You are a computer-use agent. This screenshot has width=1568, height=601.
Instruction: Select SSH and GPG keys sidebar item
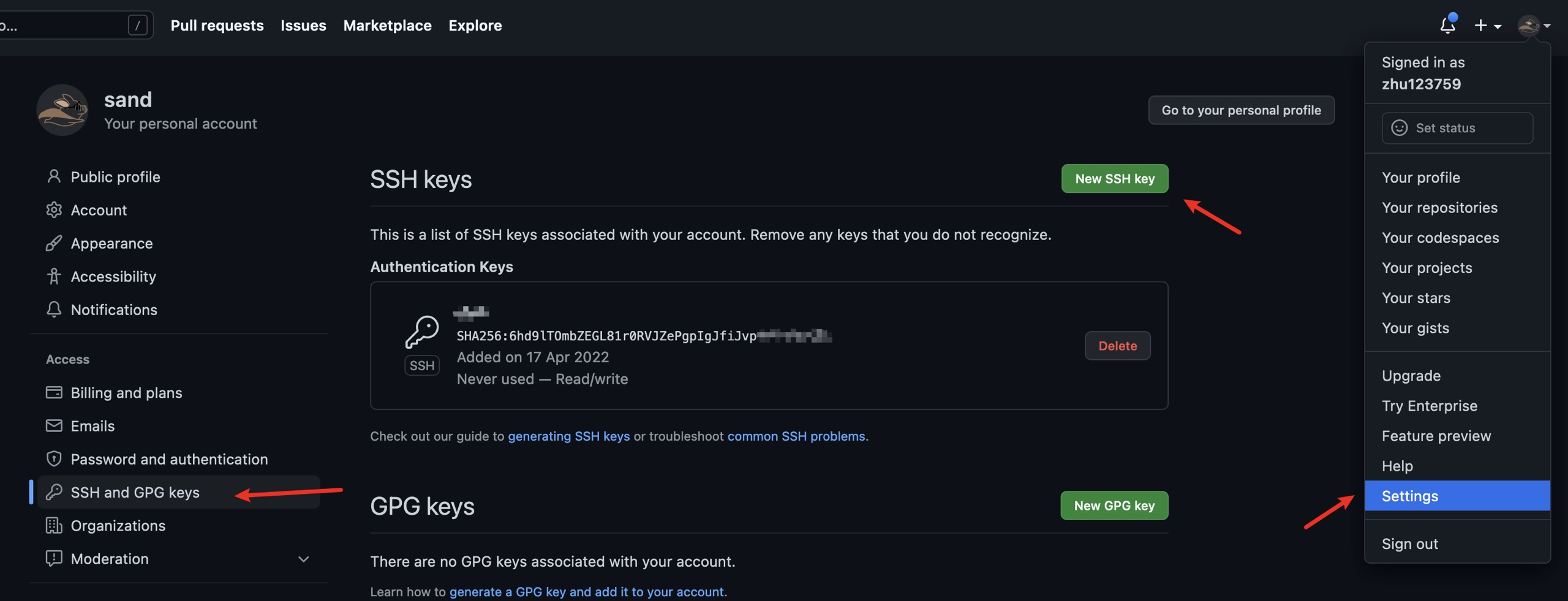pyautogui.click(x=179, y=492)
